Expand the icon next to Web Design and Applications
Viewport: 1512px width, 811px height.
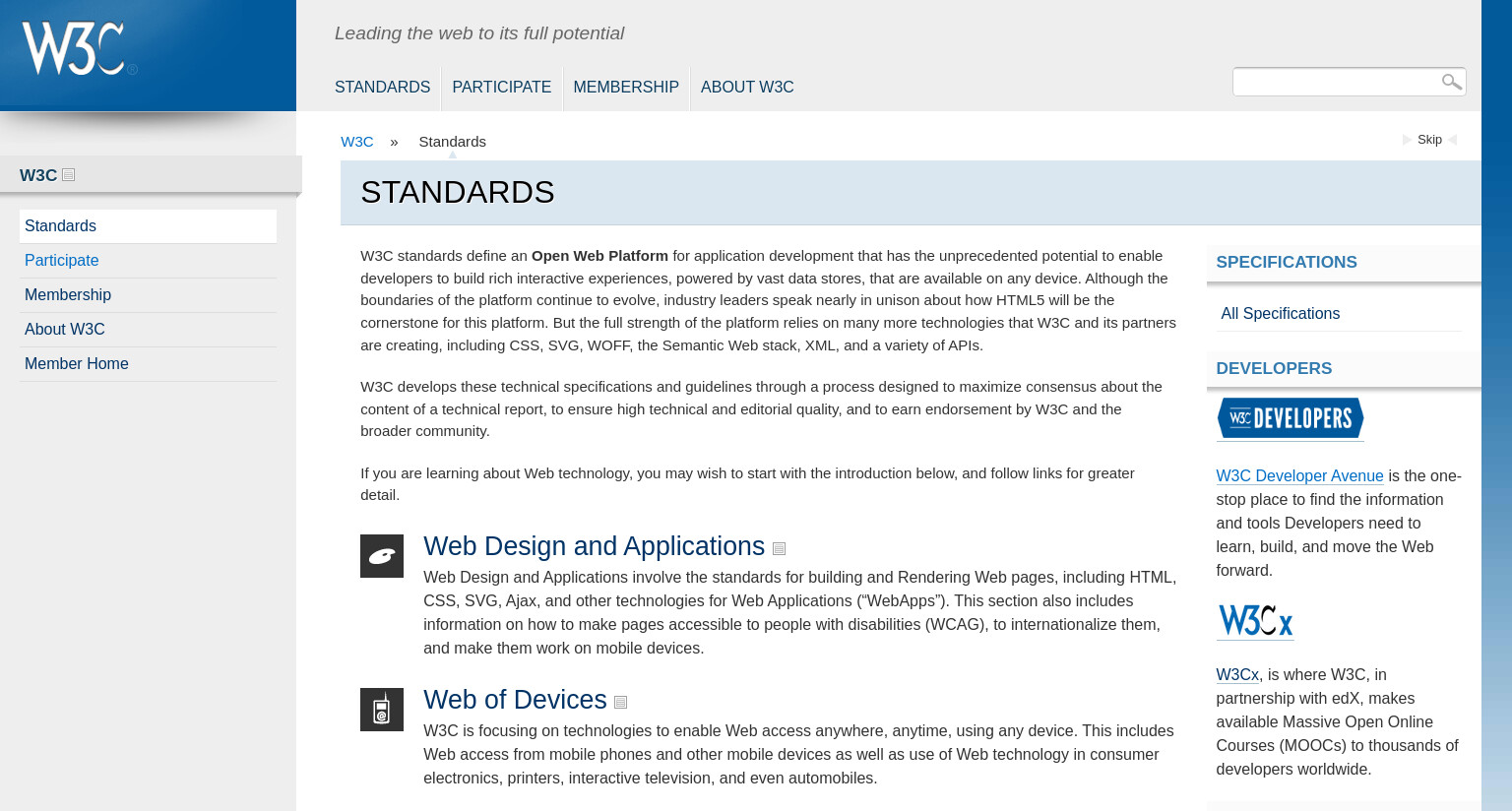pyautogui.click(x=779, y=549)
